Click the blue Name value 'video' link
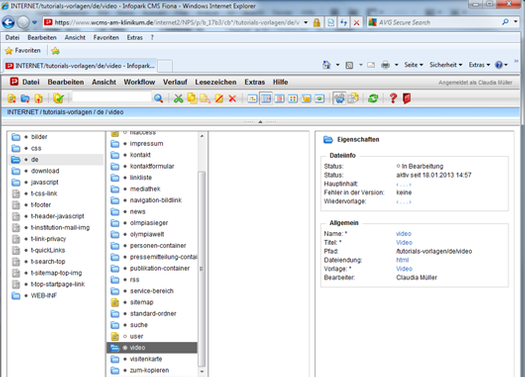525x377 pixels. [403, 234]
